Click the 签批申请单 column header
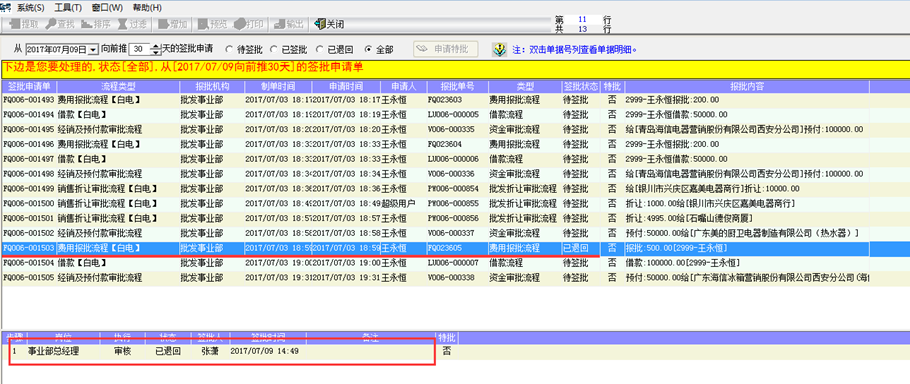The width and height of the screenshot is (910, 384). (29, 86)
